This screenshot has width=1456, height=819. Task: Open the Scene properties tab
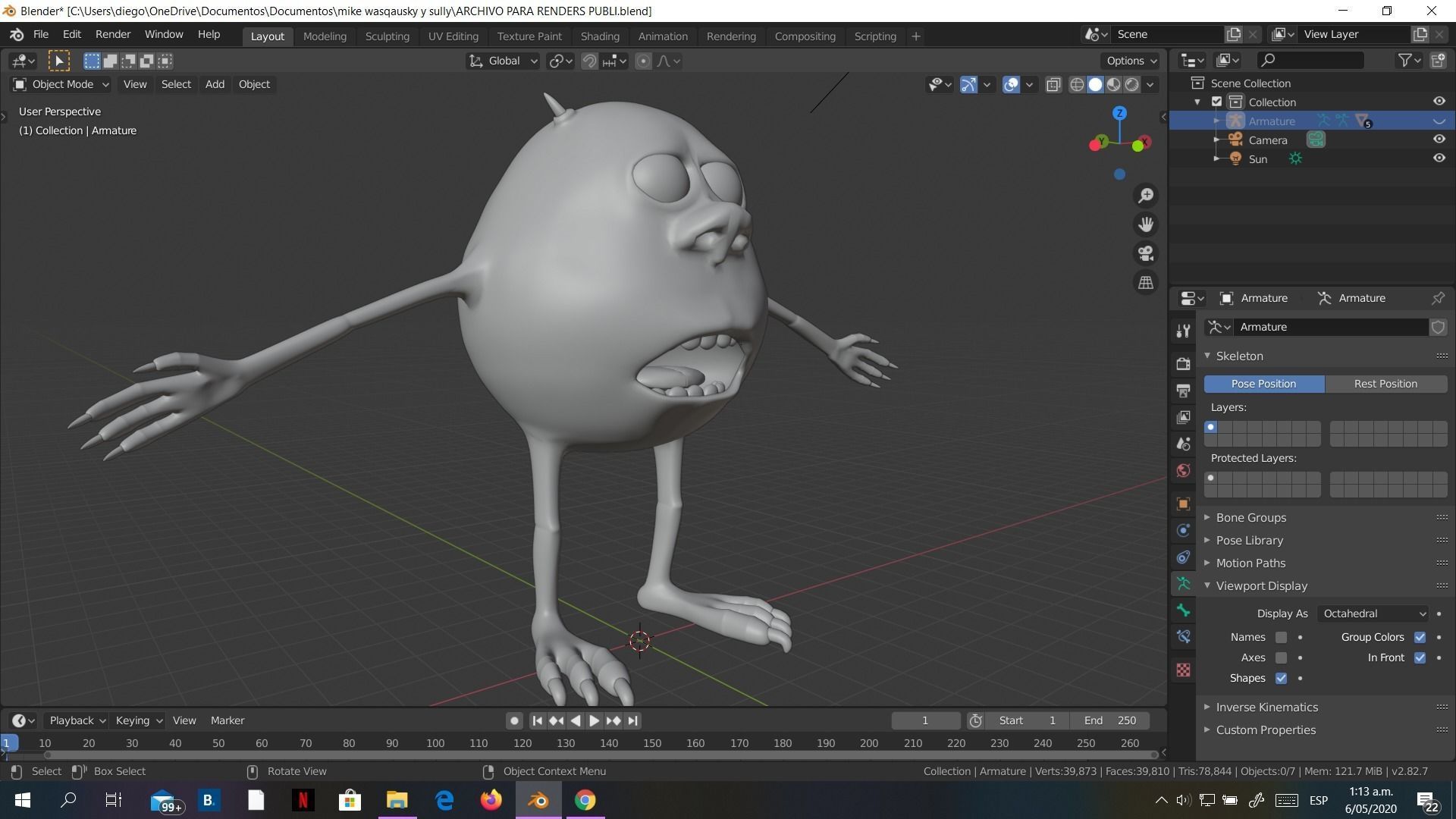1183,444
